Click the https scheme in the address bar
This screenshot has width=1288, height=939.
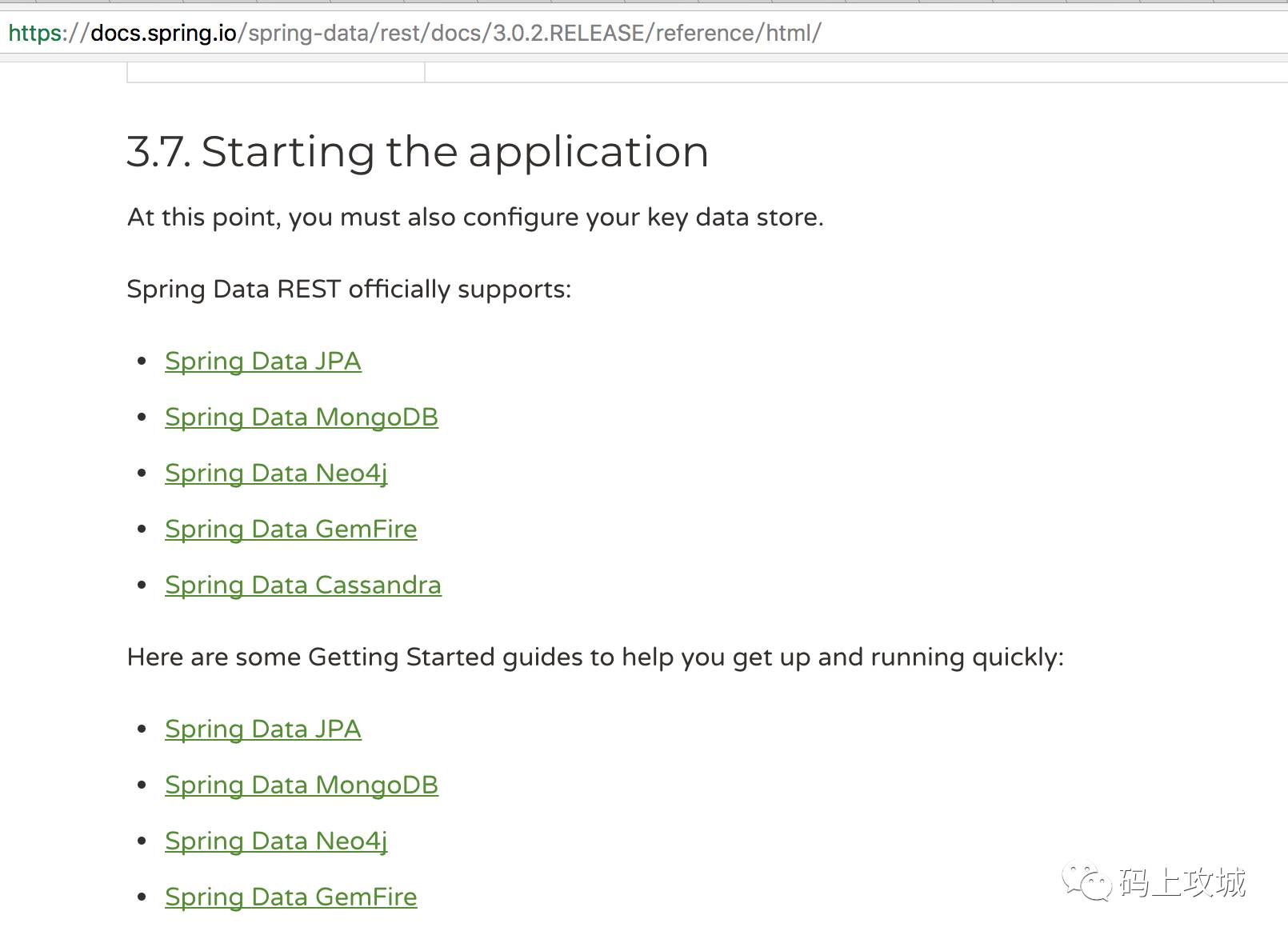coord(35,33)
